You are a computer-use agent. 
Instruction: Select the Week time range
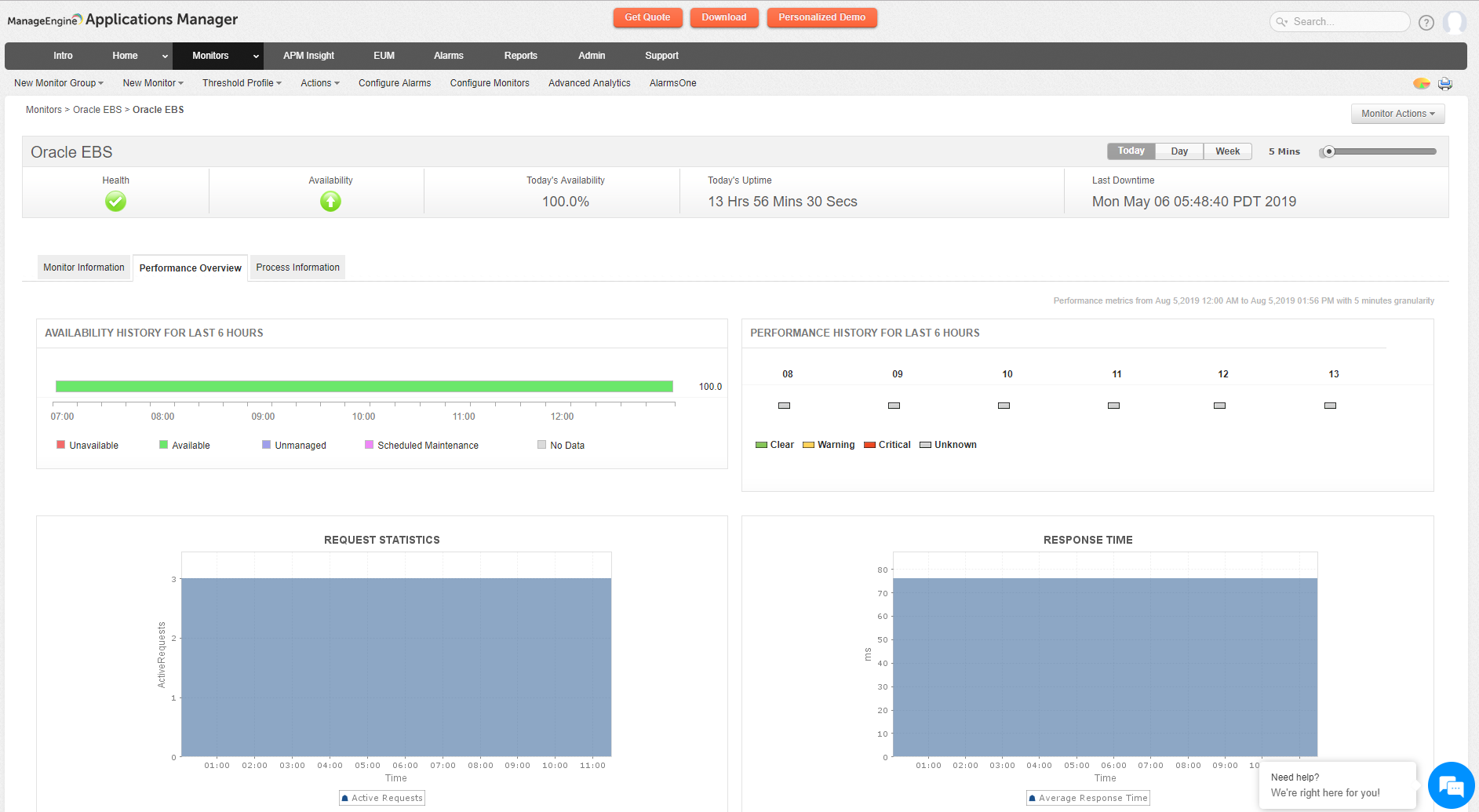click(1228, 151)
